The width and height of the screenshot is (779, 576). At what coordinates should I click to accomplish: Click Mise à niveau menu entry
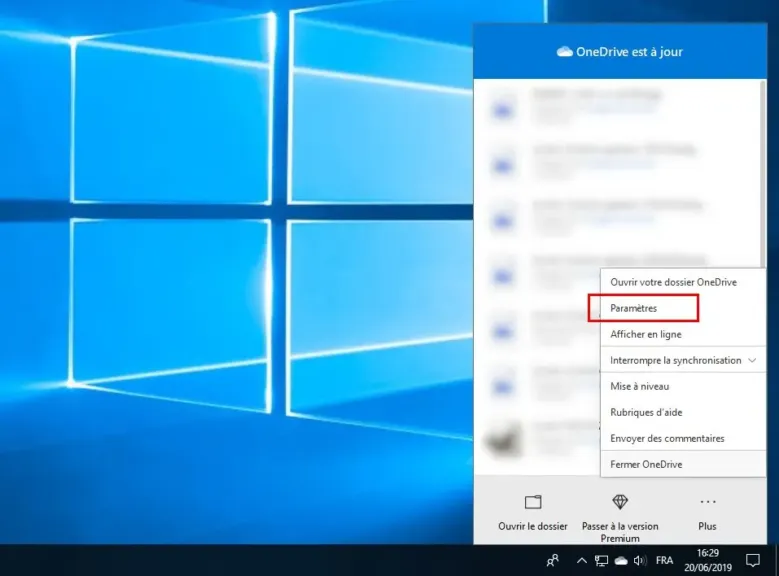[683, 386]
